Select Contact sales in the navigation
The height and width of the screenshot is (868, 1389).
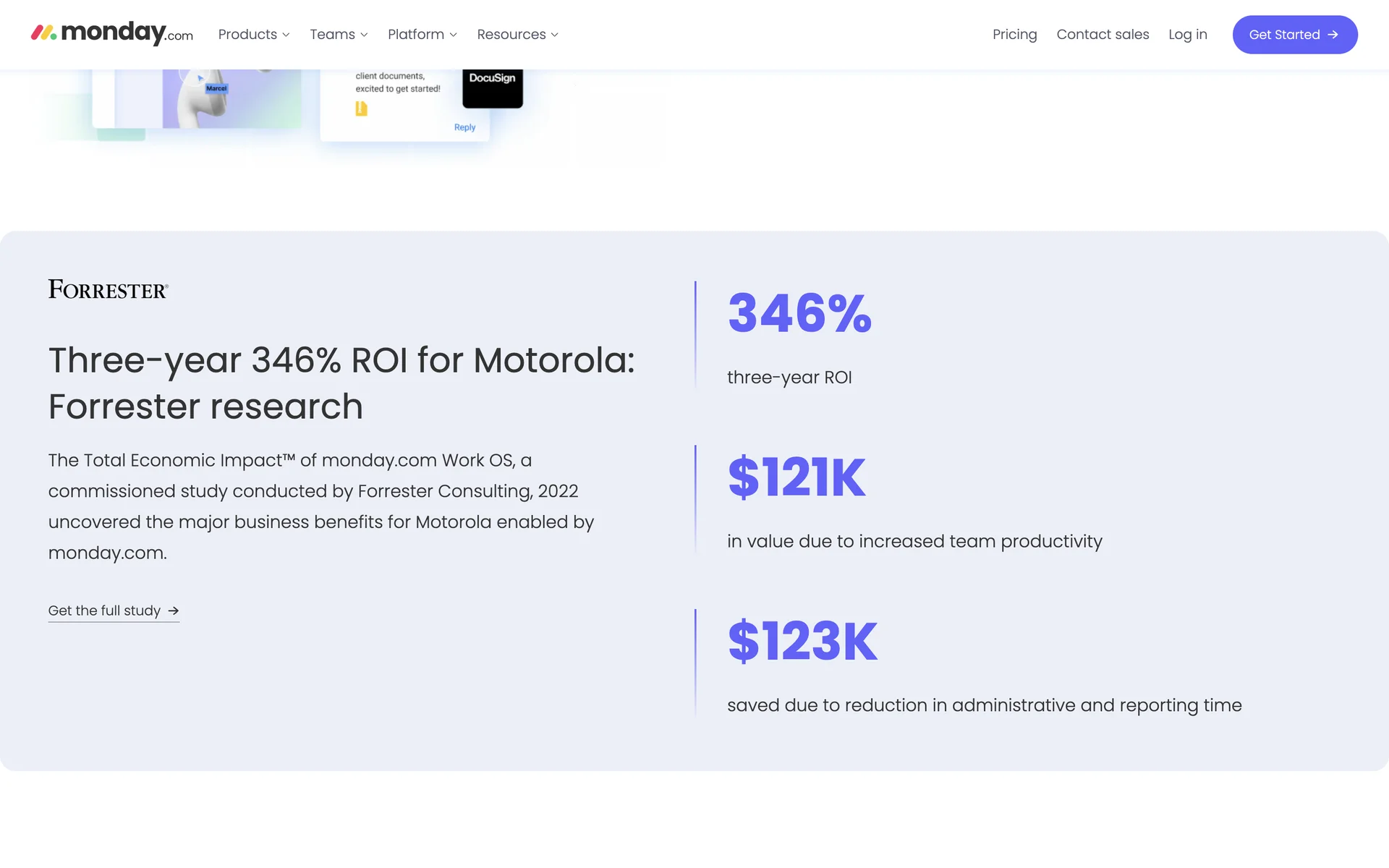pos(1103,35)
